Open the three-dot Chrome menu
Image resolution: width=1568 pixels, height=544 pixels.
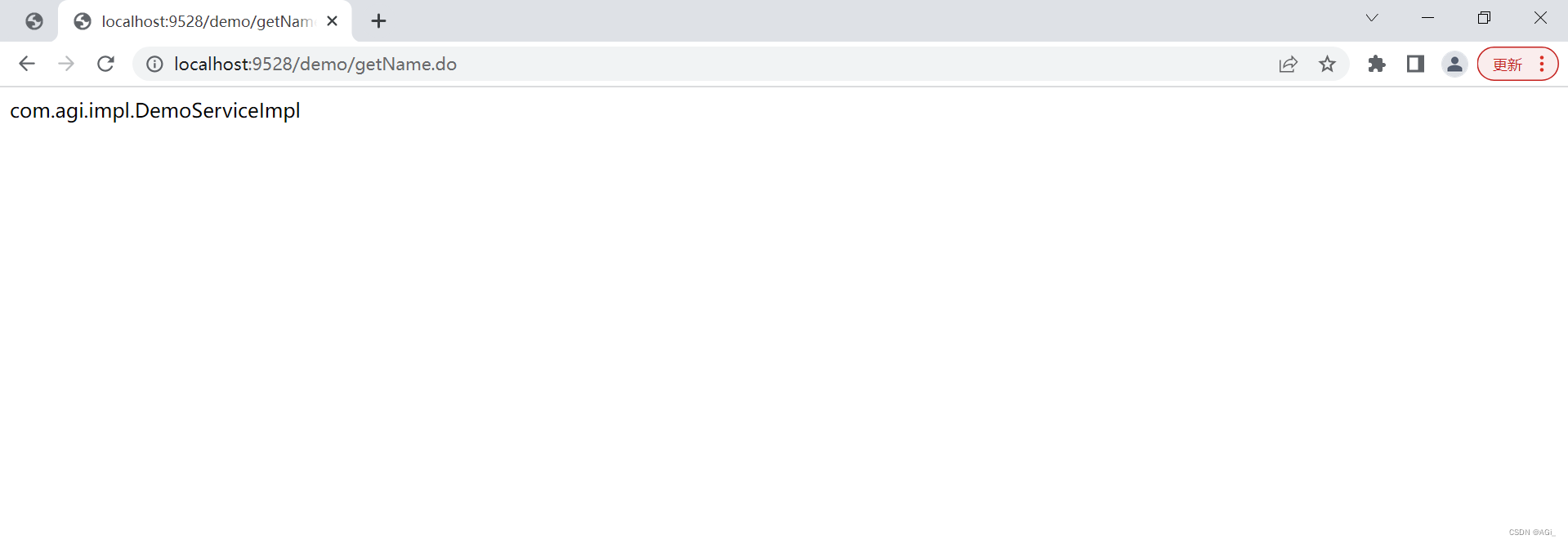(x=1542, y=64)
